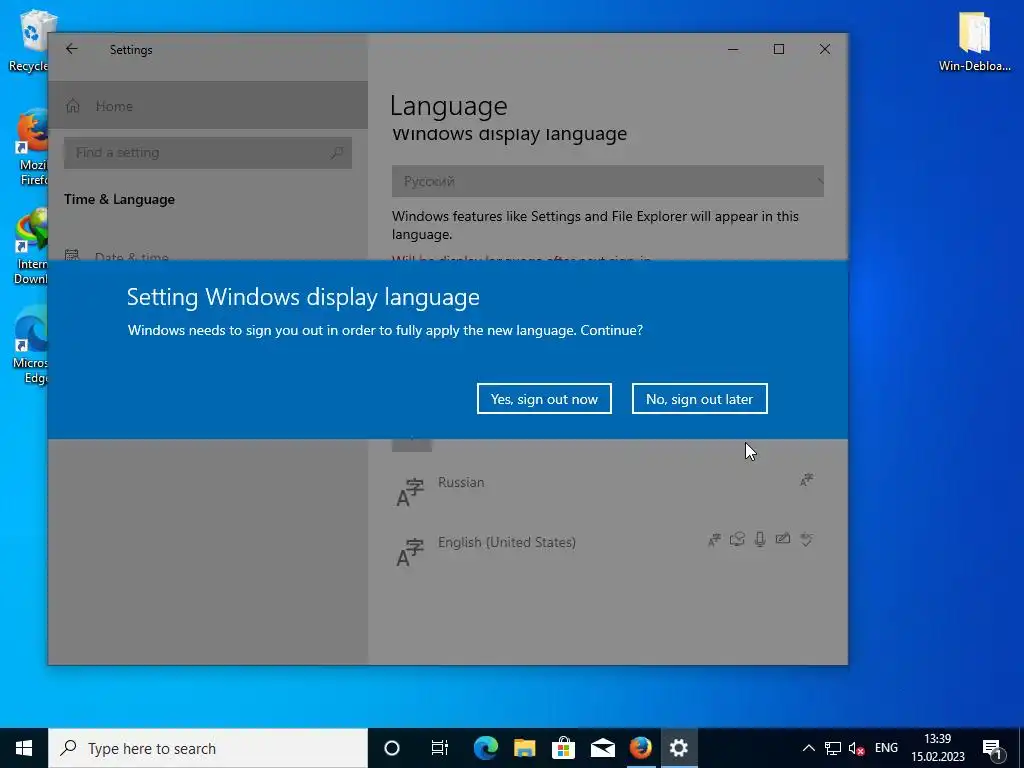Click the muted volume tray icon

(856, 748)
